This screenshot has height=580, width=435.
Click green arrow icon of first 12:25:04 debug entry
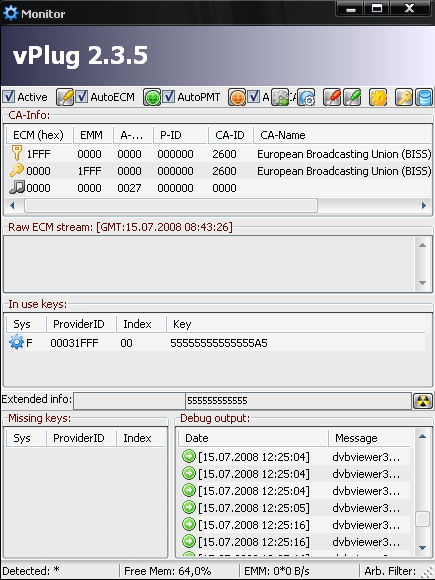coord(189,456)
